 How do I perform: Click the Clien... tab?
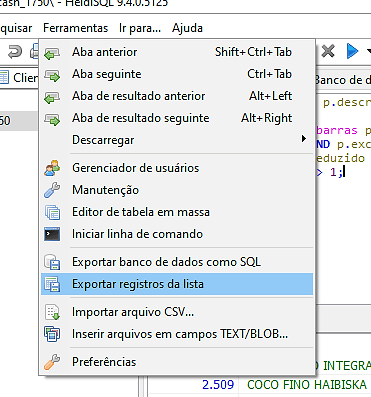click(19, 78)
